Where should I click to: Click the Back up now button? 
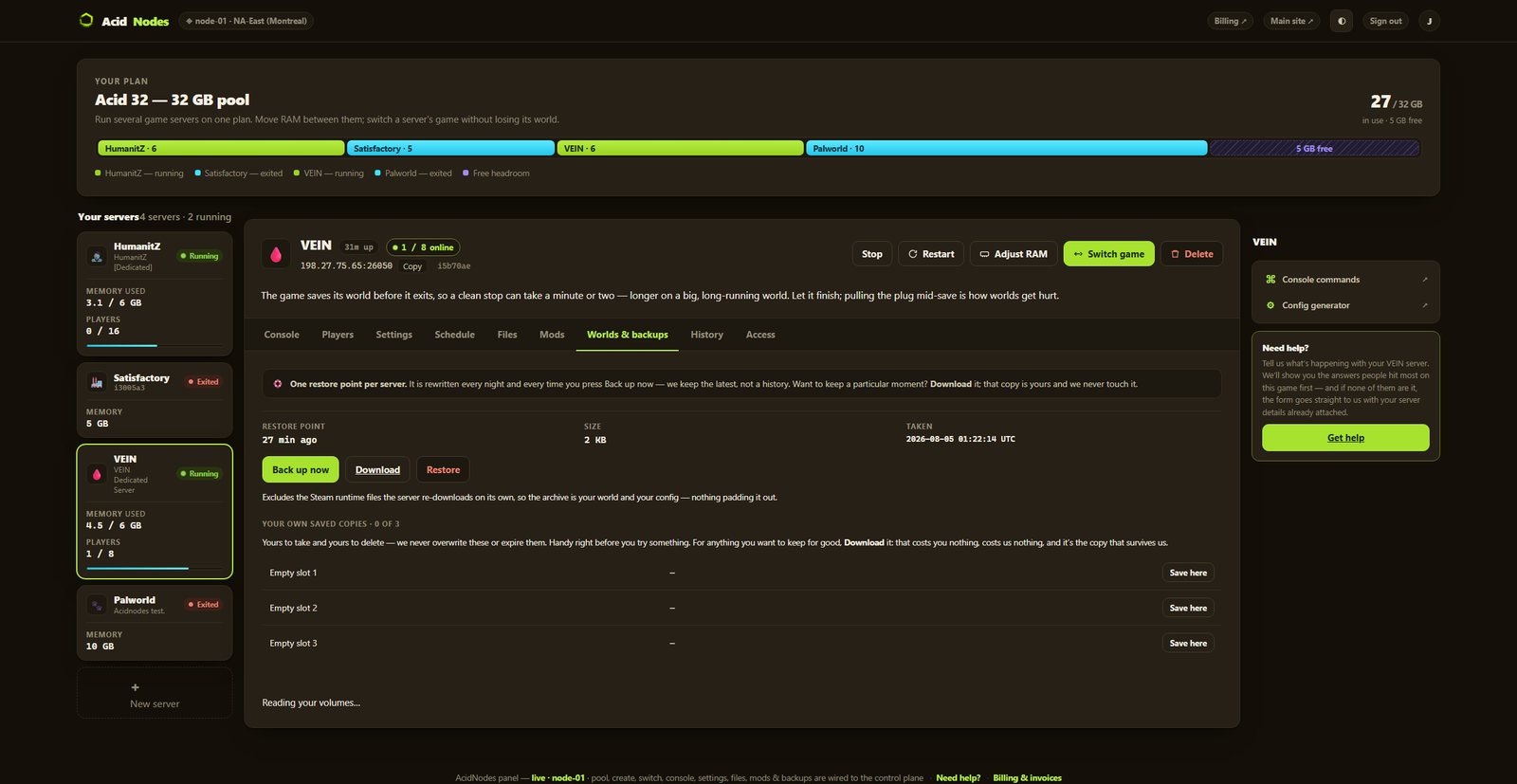[301, 470]
